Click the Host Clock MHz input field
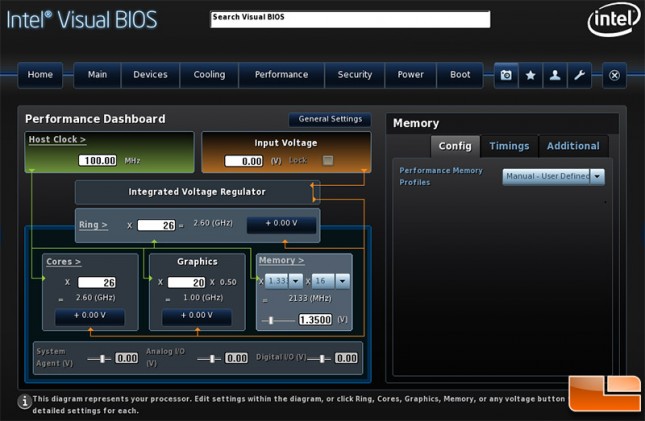The image size is (645, 421). coord(97,160)
